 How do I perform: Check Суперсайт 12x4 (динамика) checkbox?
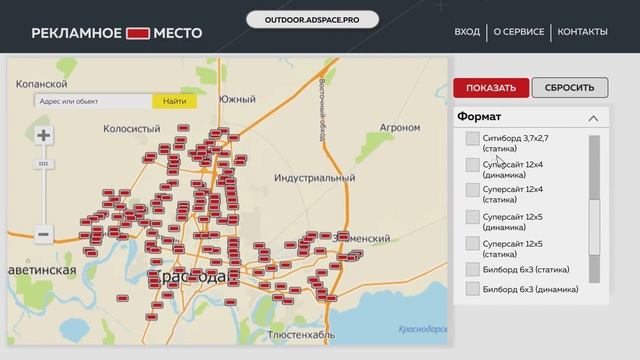tap(473, 165)
